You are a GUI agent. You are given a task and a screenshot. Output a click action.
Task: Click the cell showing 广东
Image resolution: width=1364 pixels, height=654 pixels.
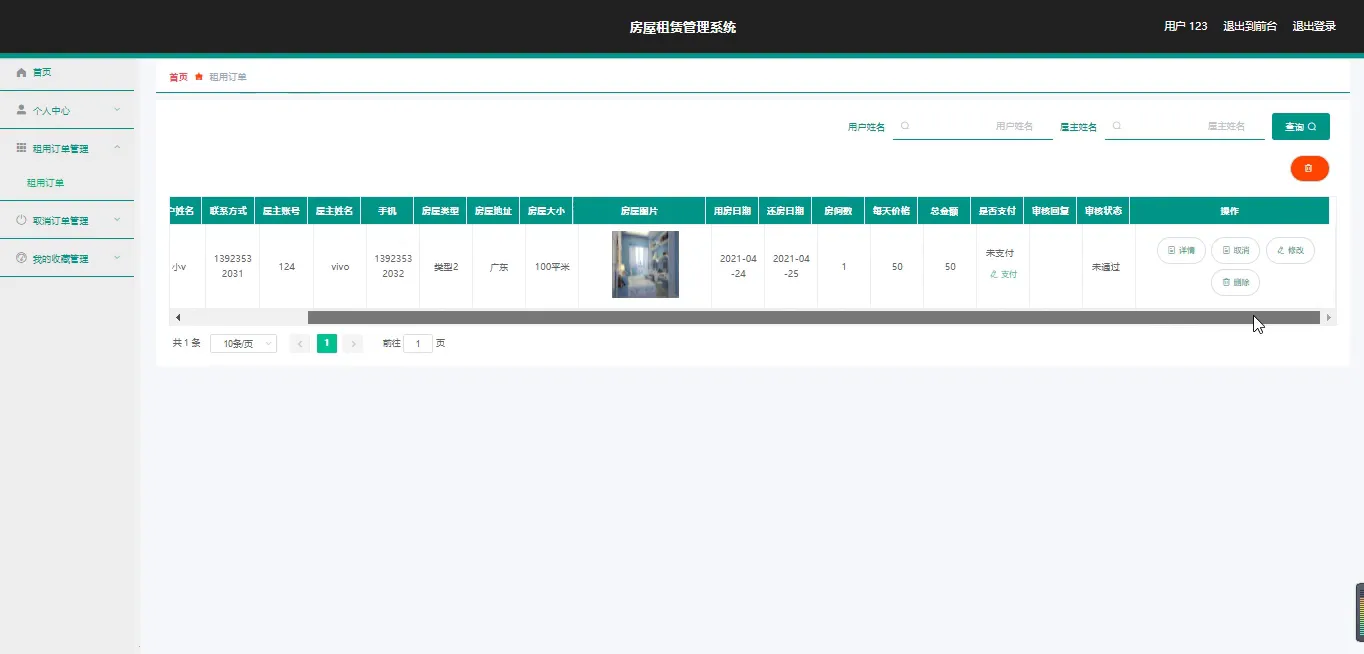(499, 267)
